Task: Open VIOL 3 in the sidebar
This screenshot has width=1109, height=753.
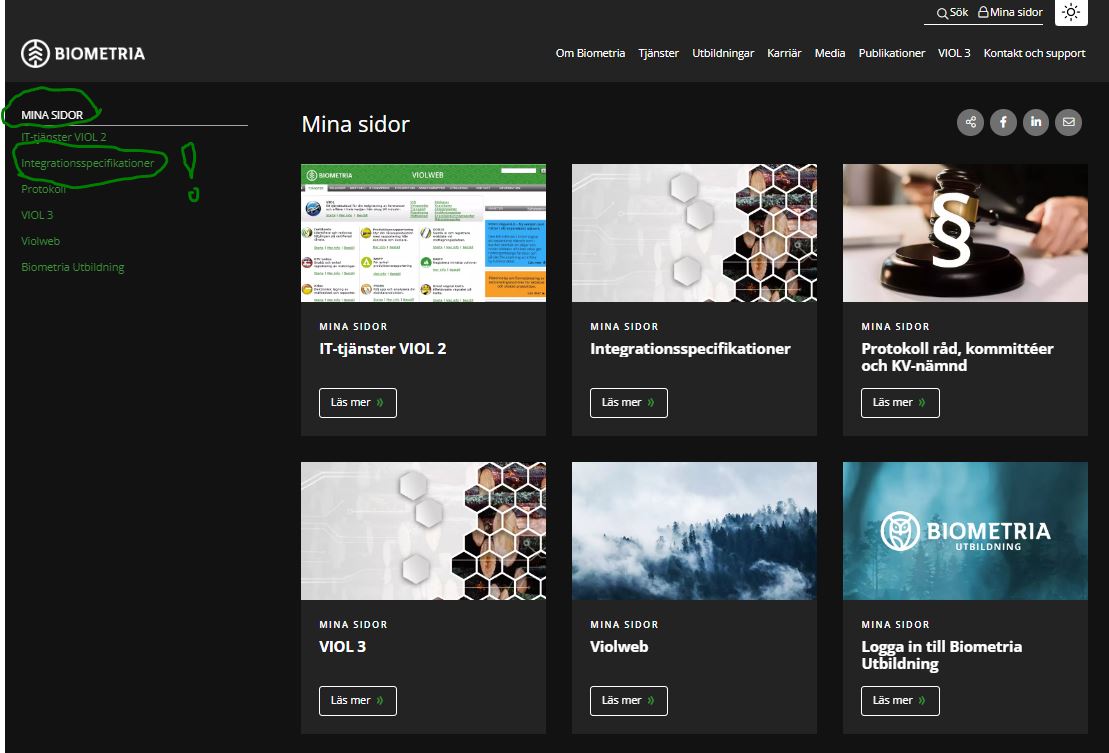Action: (x=37, y=215)
